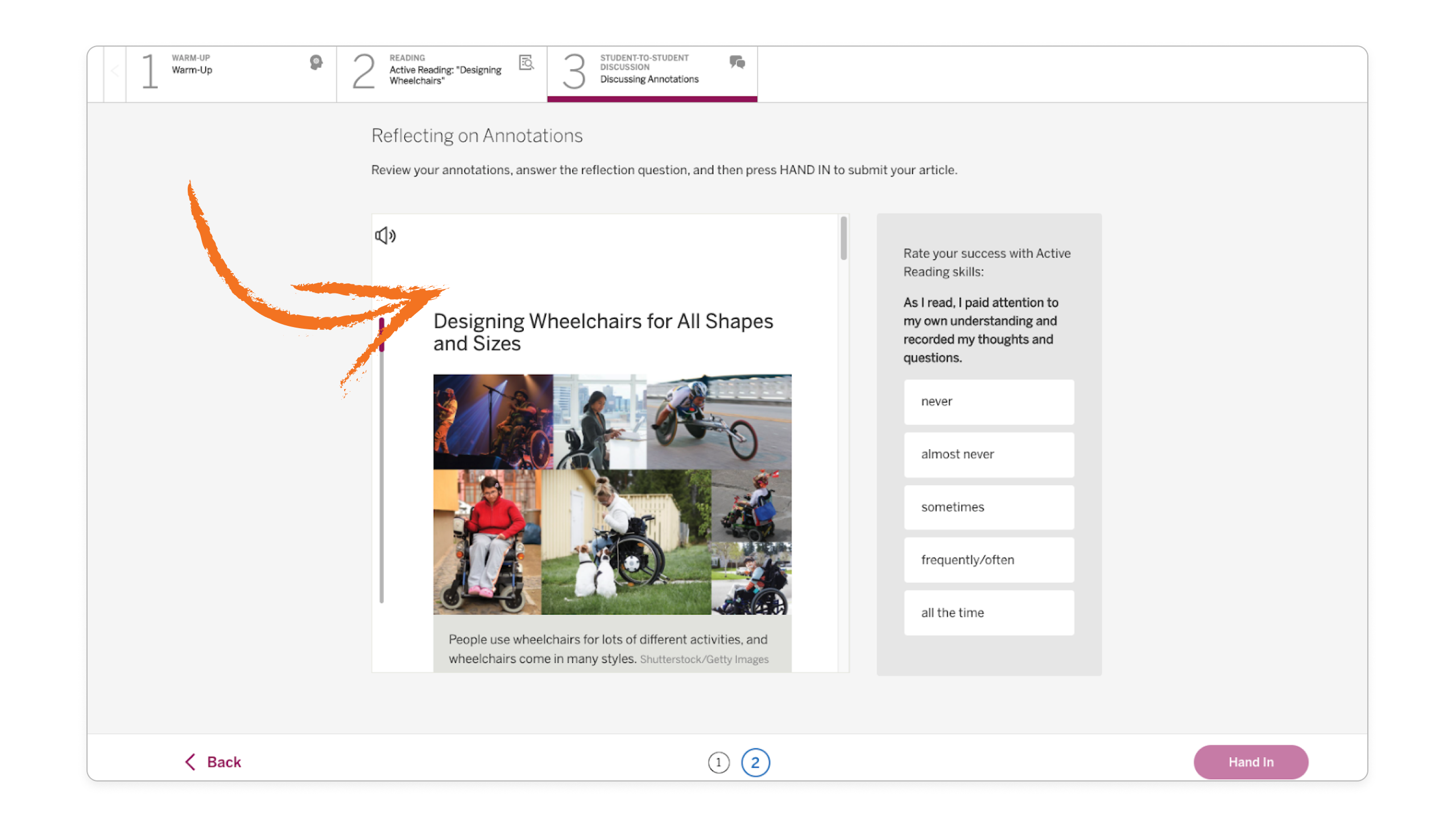The image size is (1456, 827).
Task: Click the read-aloud speaker icon
Action: (385, 235)
